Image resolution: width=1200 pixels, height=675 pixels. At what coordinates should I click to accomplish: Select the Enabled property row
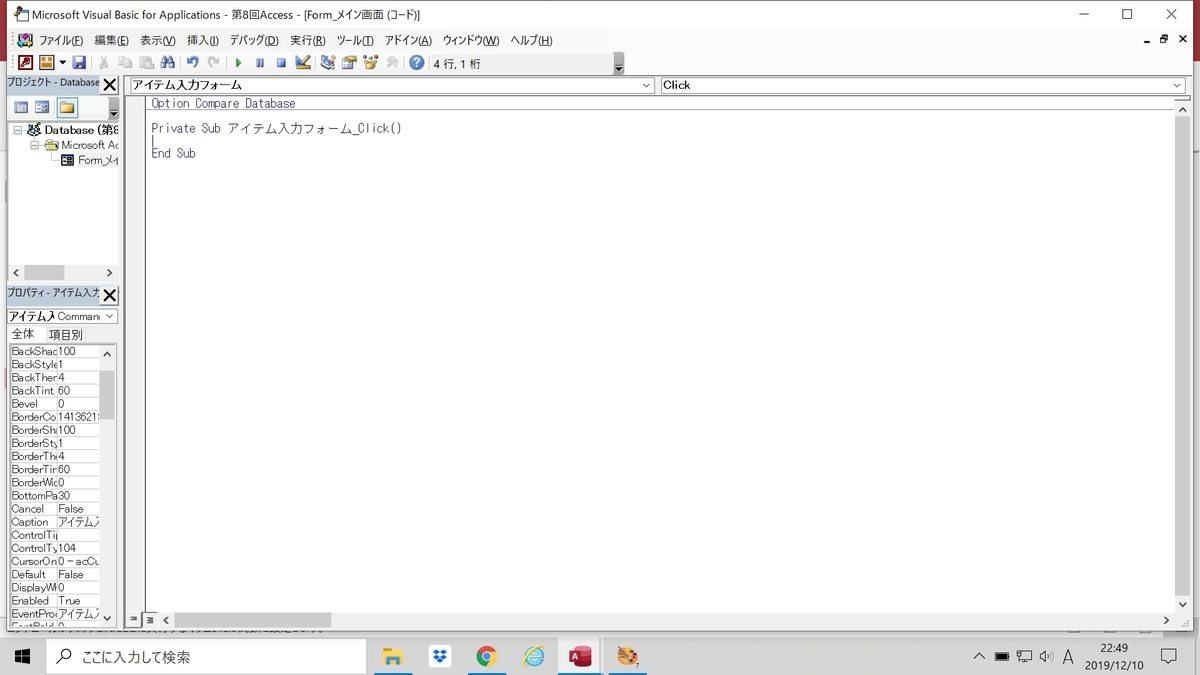click(55, 601)
